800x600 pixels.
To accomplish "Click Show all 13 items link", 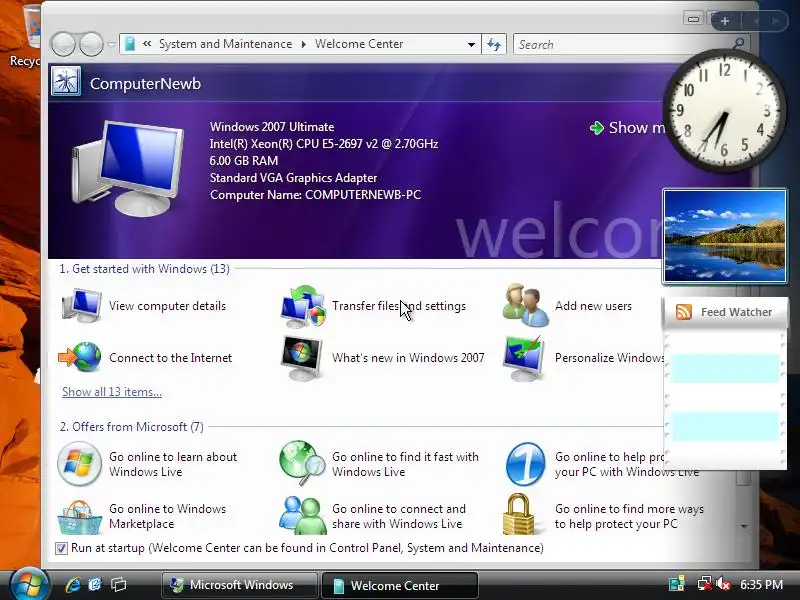I will [x=112, y=392].
